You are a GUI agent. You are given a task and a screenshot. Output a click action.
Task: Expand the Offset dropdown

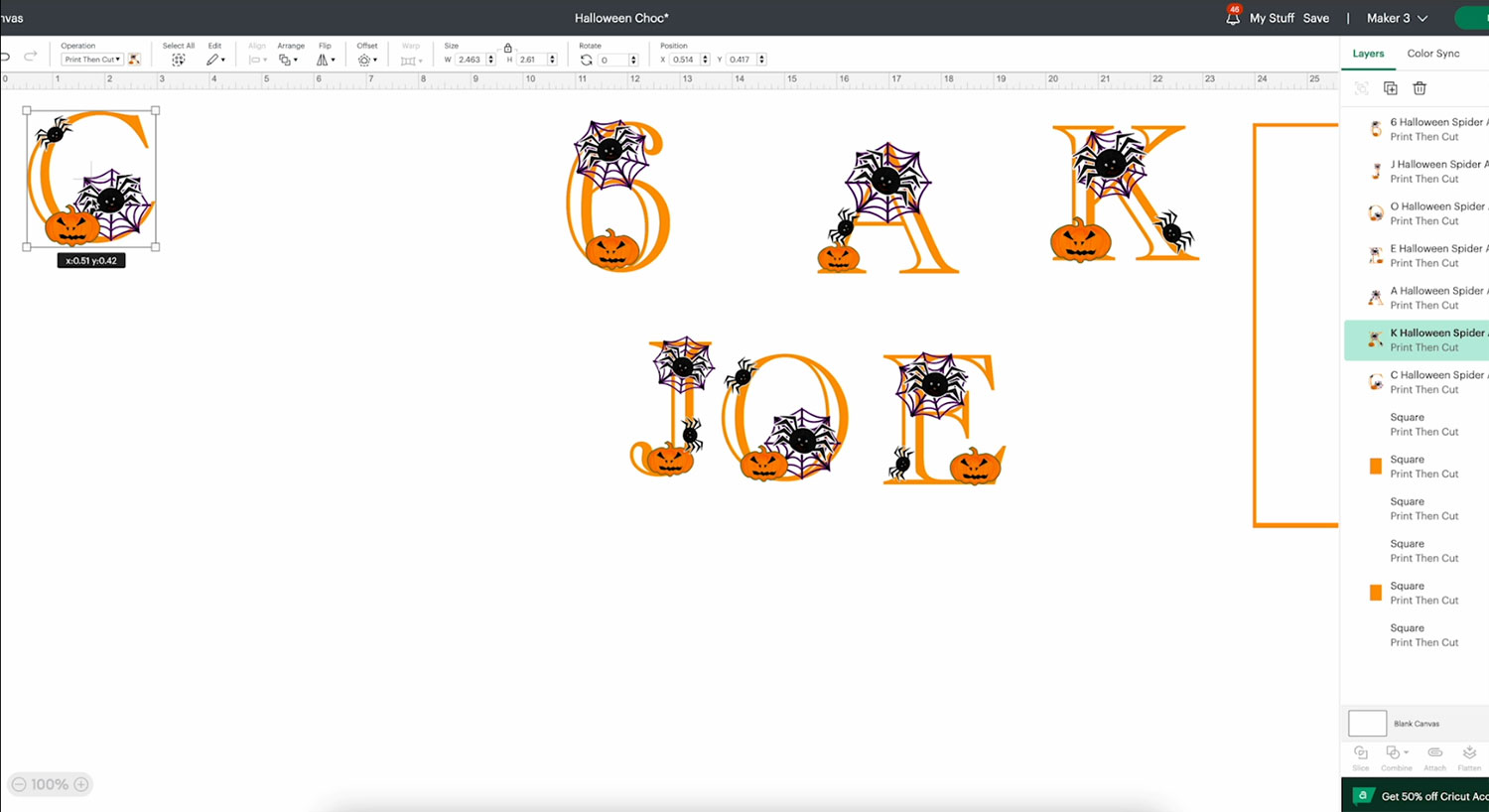(x=366, y=60)
